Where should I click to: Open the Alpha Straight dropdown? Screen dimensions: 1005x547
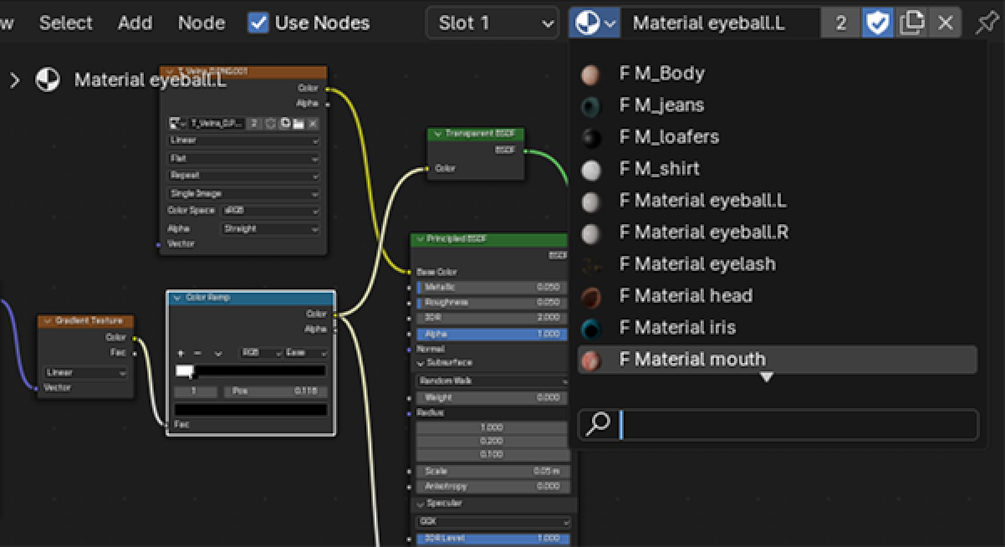(270, 229)
